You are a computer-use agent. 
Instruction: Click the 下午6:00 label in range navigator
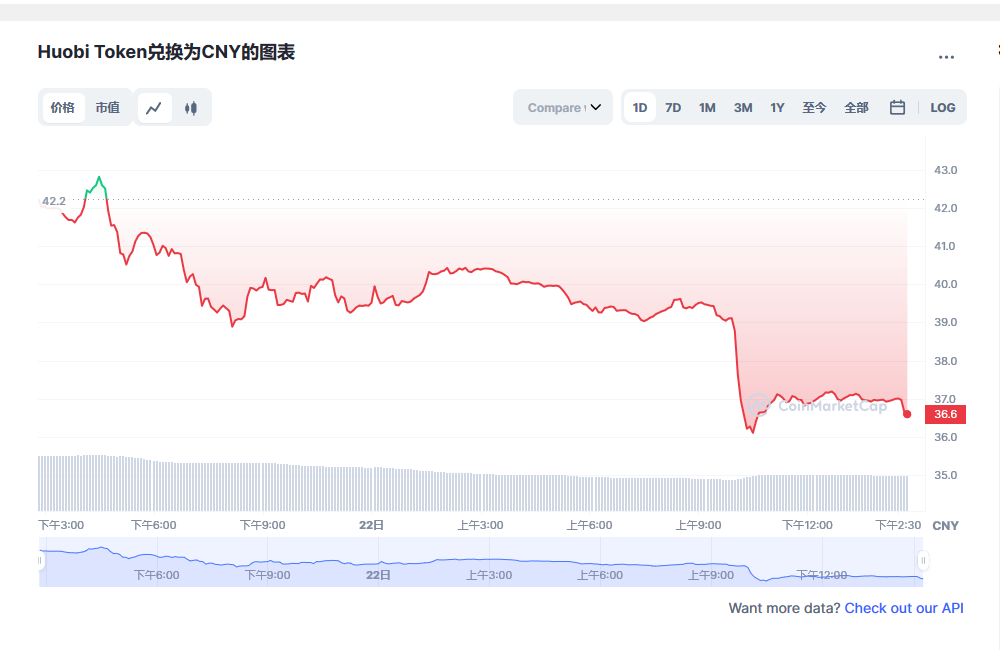pos(157,575)
